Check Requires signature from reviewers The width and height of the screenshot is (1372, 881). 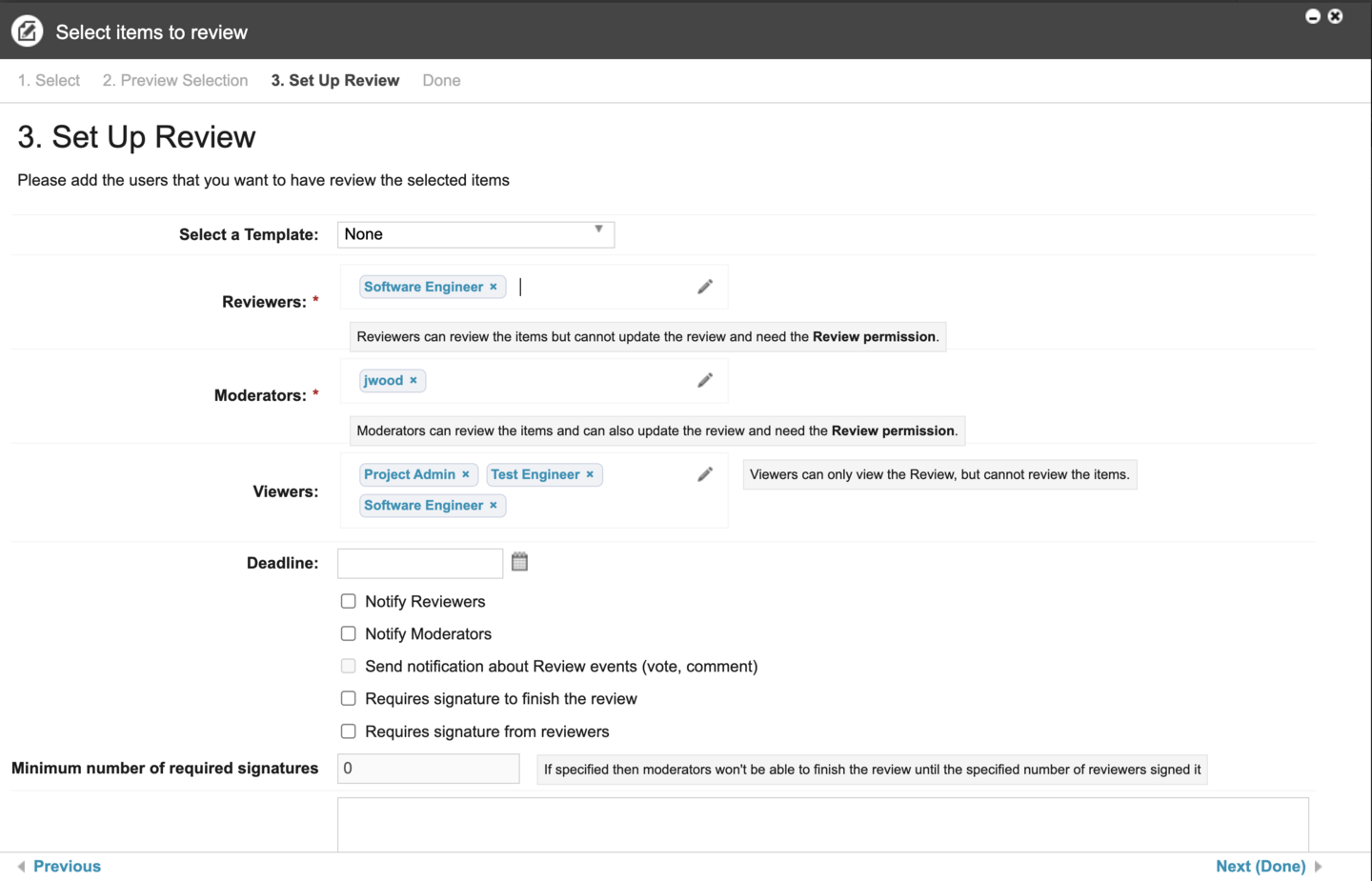pyautogui.click(x=349, y=731)
